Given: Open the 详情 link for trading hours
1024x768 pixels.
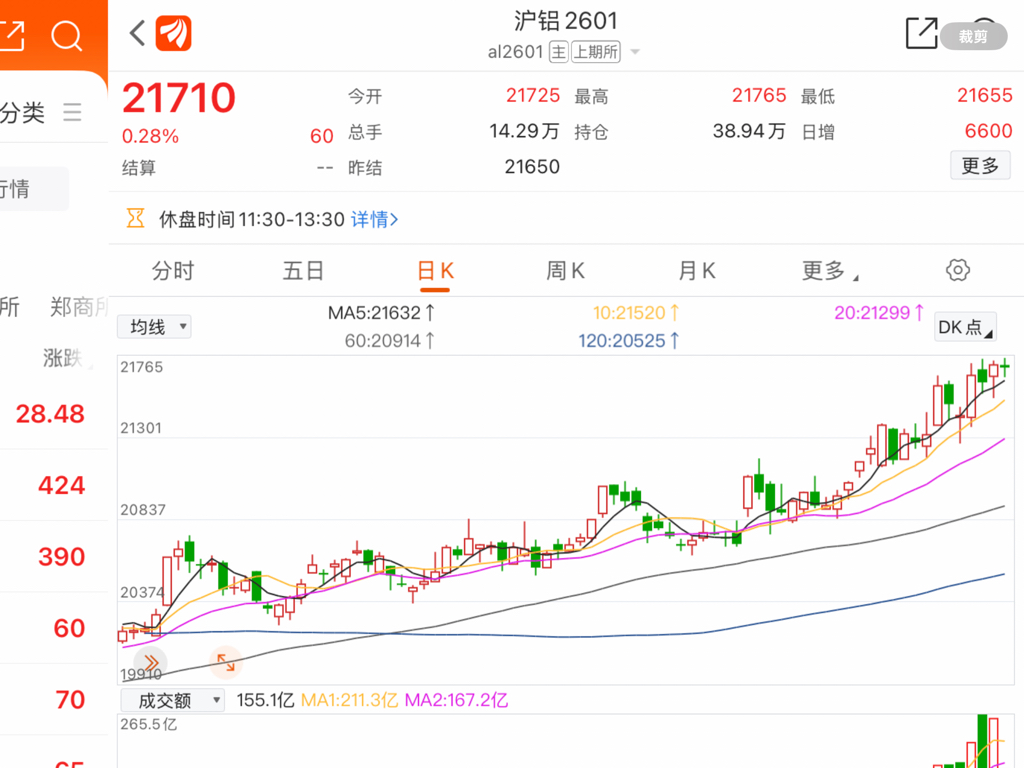Looking at the screenshot, I should 374,219.
